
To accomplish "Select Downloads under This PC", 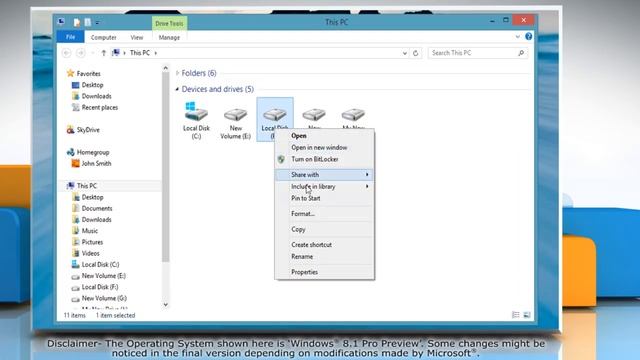I will [x=96, y=220].
